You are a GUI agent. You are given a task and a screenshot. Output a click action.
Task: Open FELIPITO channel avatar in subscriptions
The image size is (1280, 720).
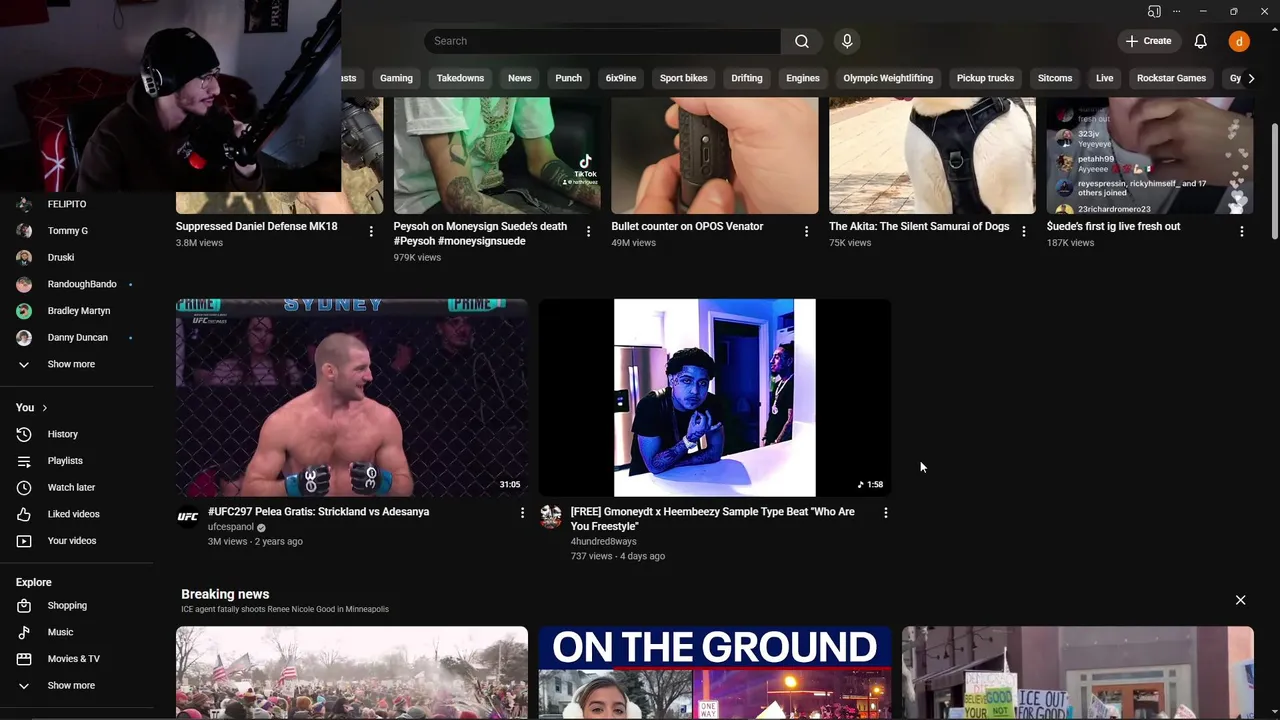click(x=24, y=204)
